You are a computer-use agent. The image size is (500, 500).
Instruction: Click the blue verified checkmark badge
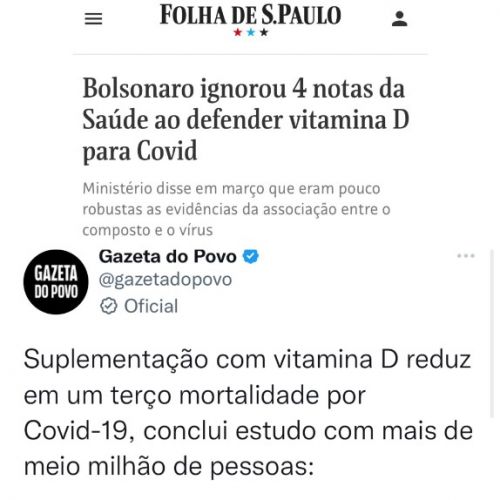(251, 256)
